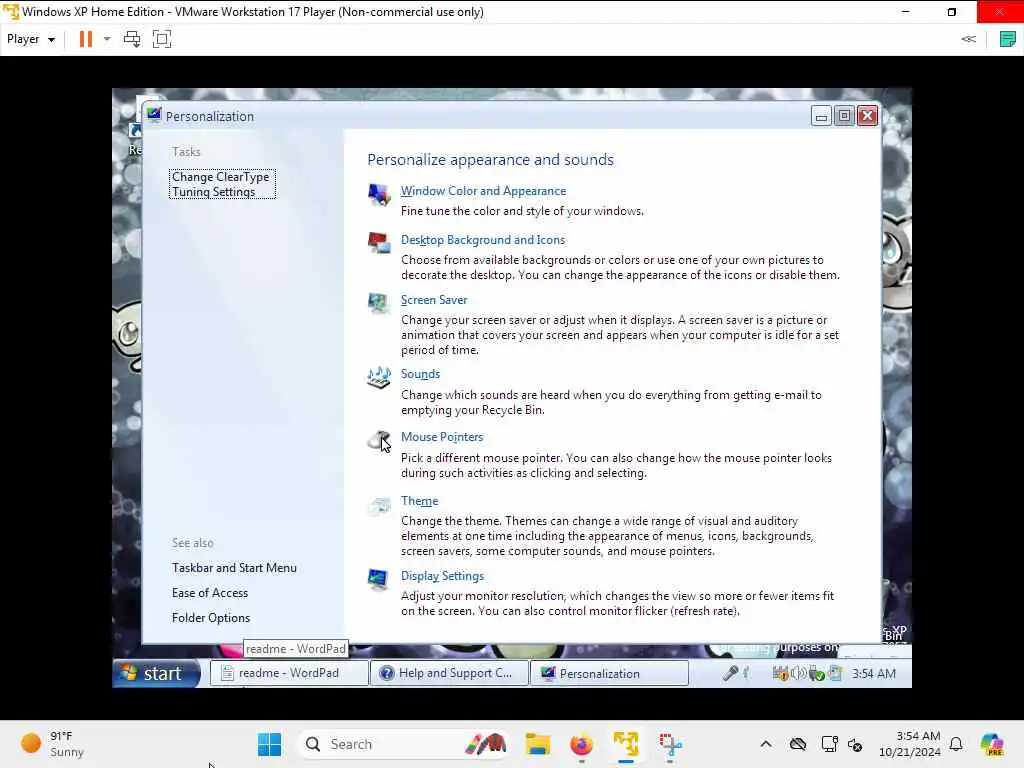Open the VM power options dropdown arrow
The image size is (1024, 768).
pos(107,39)
